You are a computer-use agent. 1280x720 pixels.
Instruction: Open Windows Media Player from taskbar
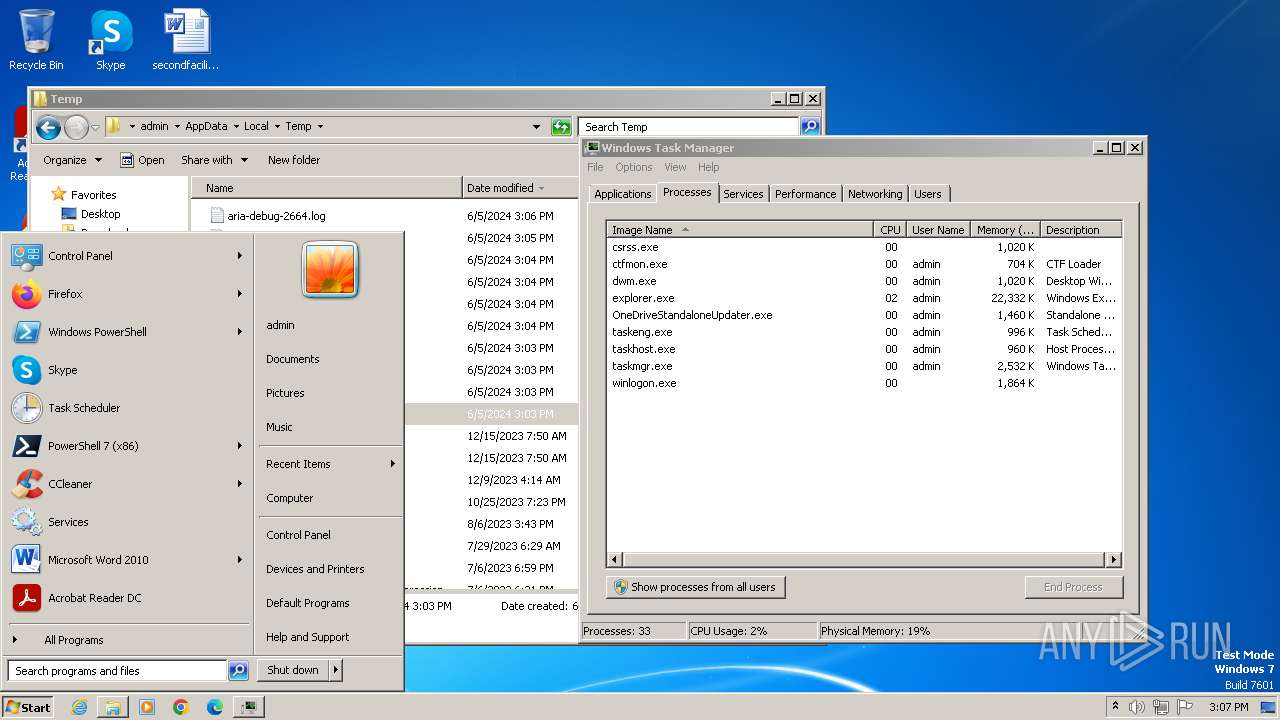coord(147,707)
